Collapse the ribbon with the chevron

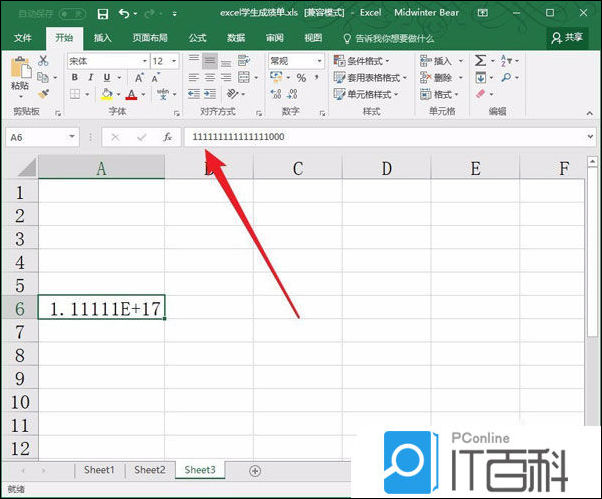pyautogui.click(x=589, y=113)
